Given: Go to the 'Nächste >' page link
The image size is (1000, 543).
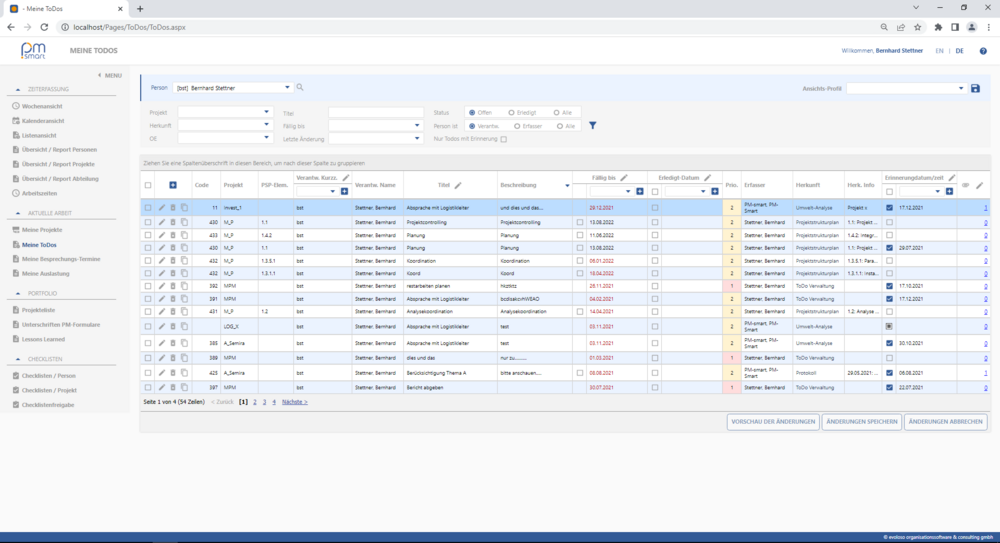Looking at the screenshot, I should click(x=294, y=401).
